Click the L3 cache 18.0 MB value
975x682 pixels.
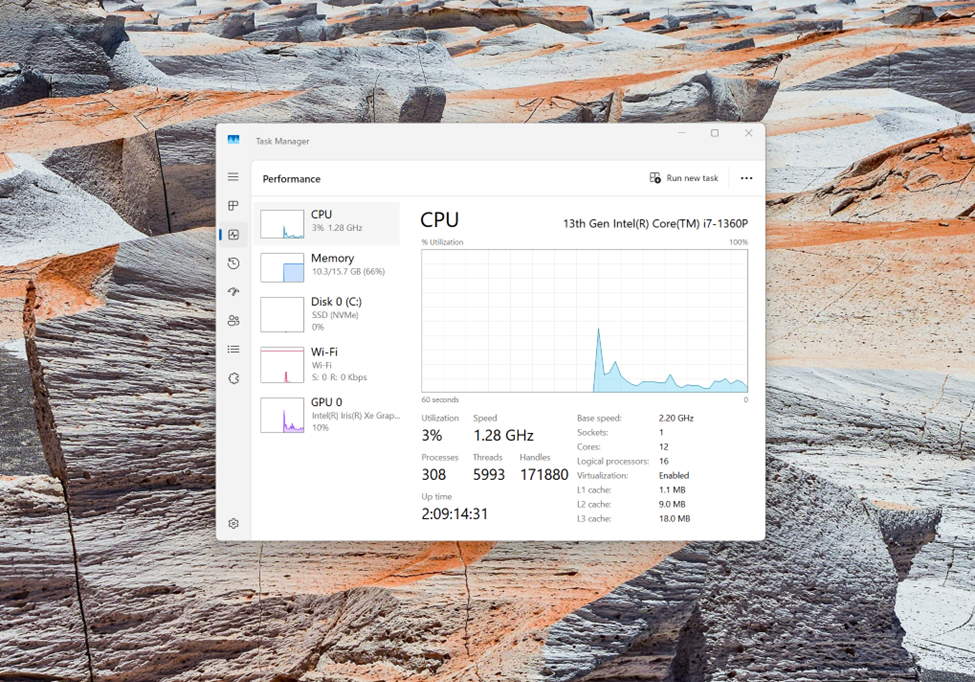pos(675,518)
